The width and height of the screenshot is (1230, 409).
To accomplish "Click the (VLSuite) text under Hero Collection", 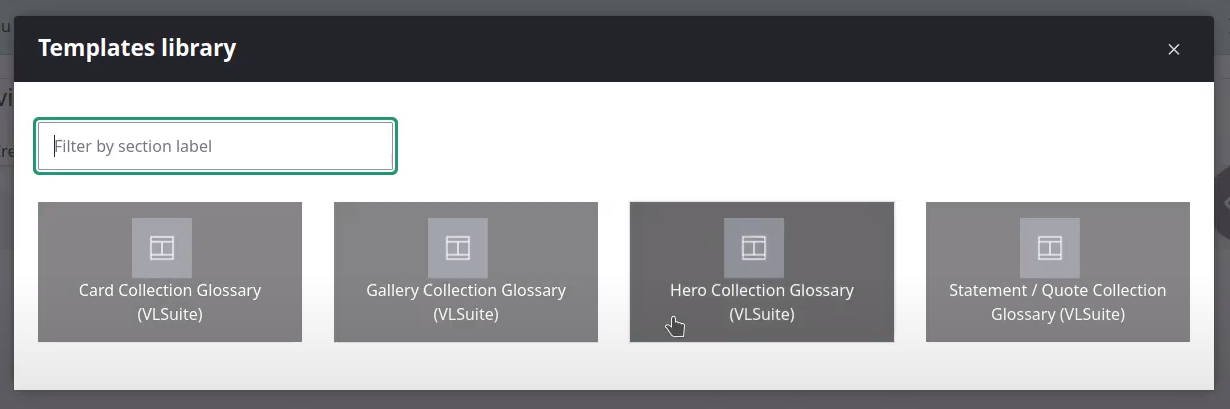I will coord(762,314).
